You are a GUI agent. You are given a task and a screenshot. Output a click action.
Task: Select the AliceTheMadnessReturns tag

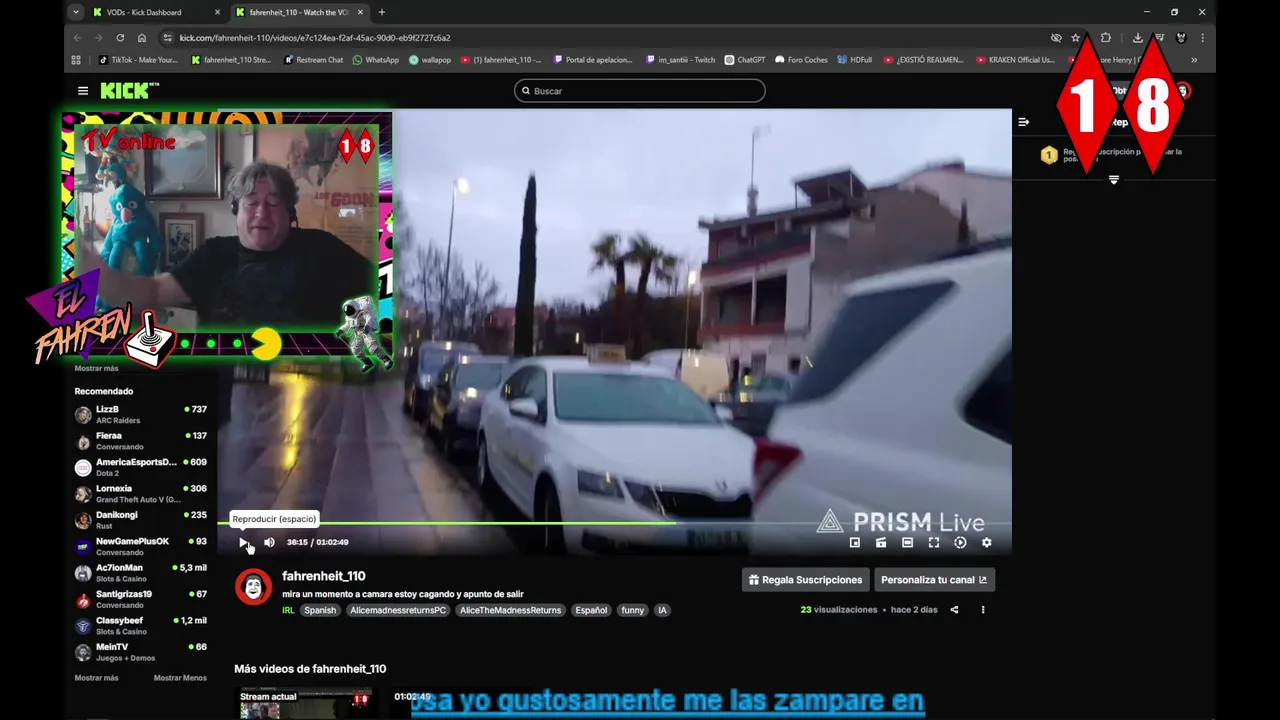pos(510,610)
